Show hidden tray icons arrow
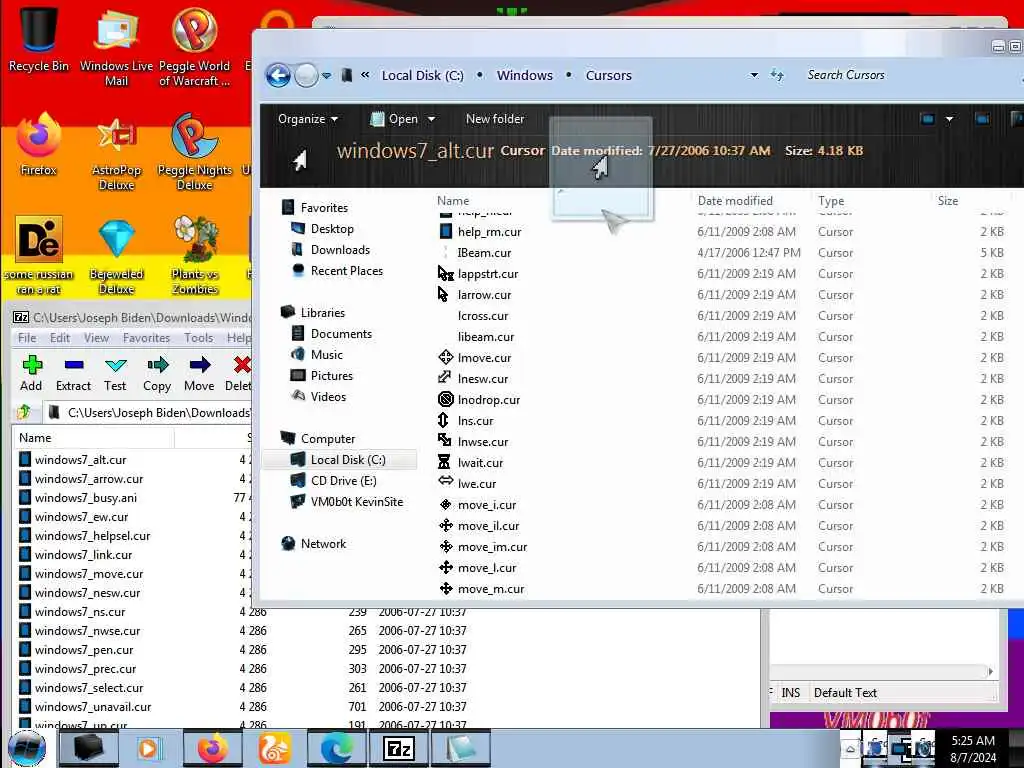The image size is (1024, 768). (x=850, y=748)
